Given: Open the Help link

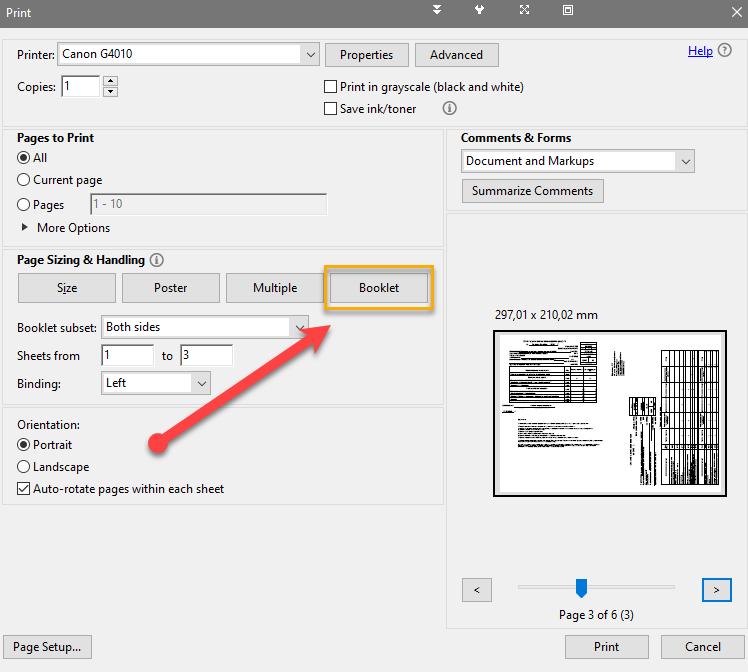Looking at the screenshot, I should [700, 51].
